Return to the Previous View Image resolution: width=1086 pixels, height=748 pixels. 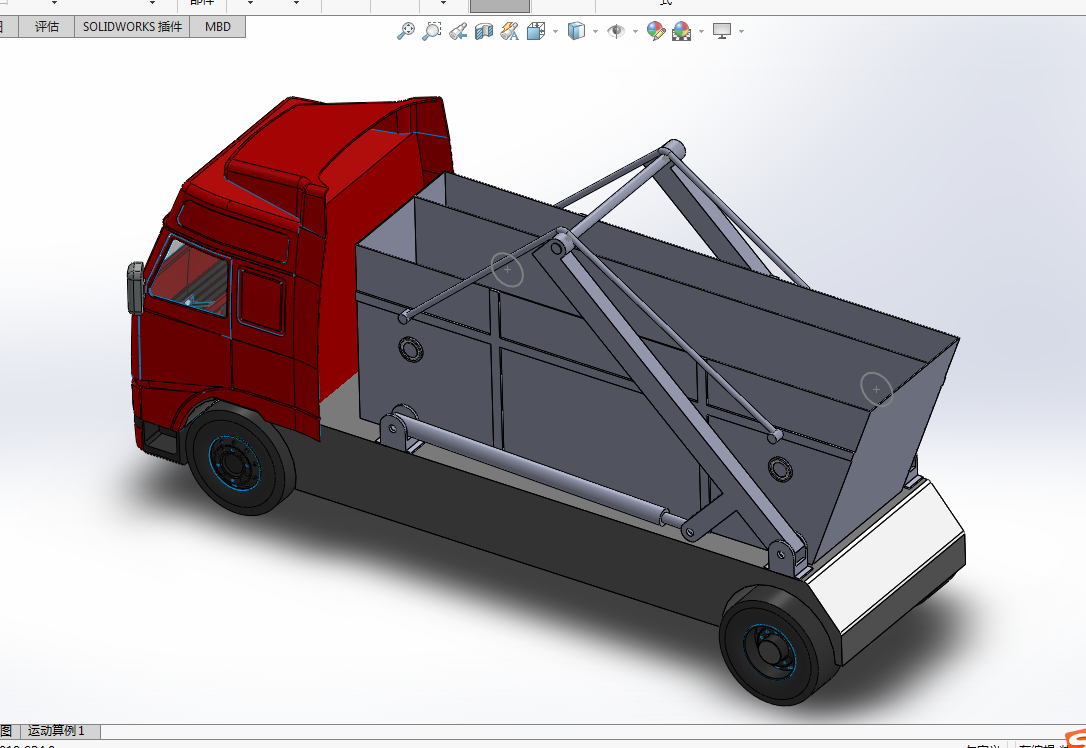click(458, 31)
